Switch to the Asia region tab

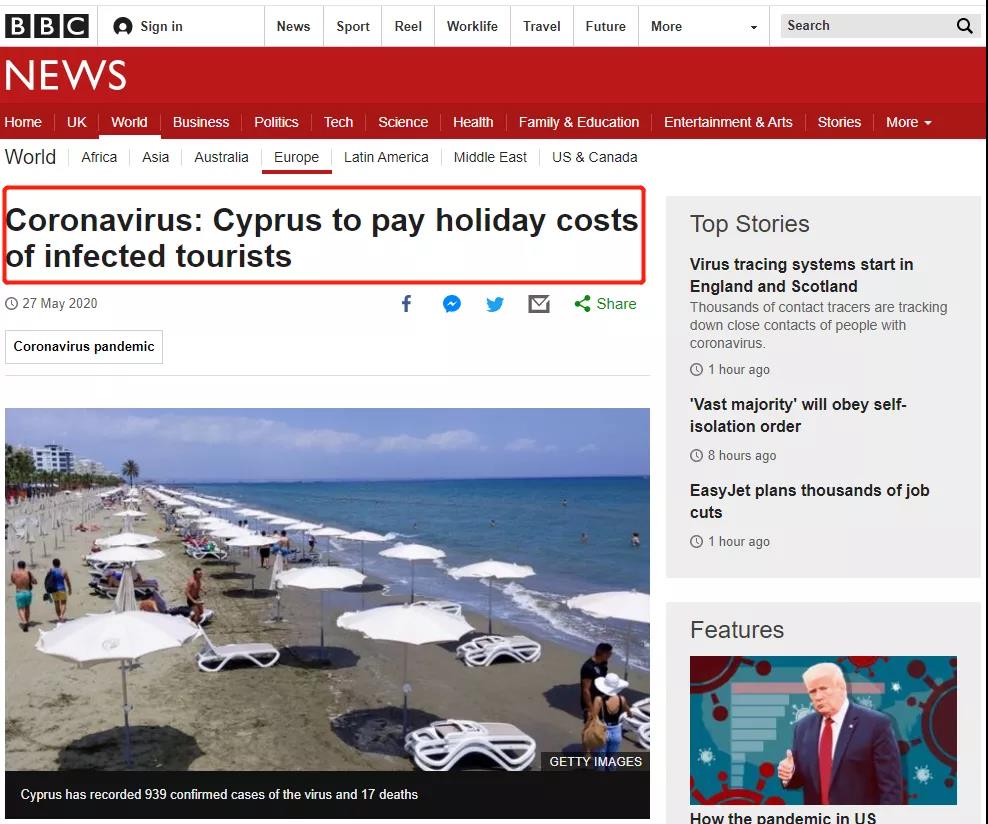pos(155,157)
